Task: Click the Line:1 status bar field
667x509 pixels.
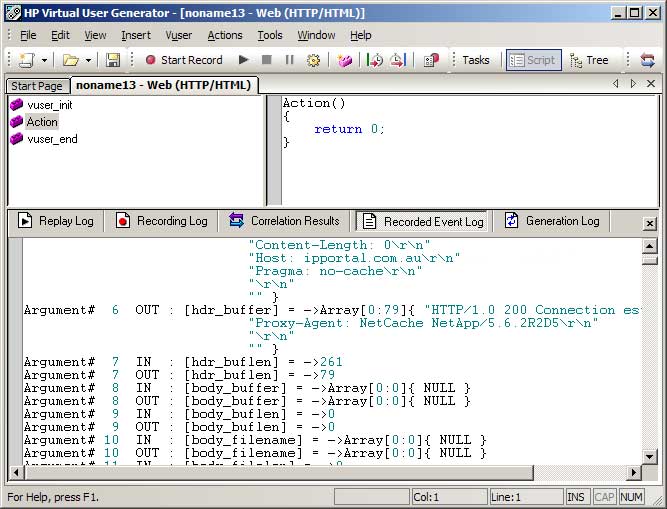Action: [x=527, y=497]
